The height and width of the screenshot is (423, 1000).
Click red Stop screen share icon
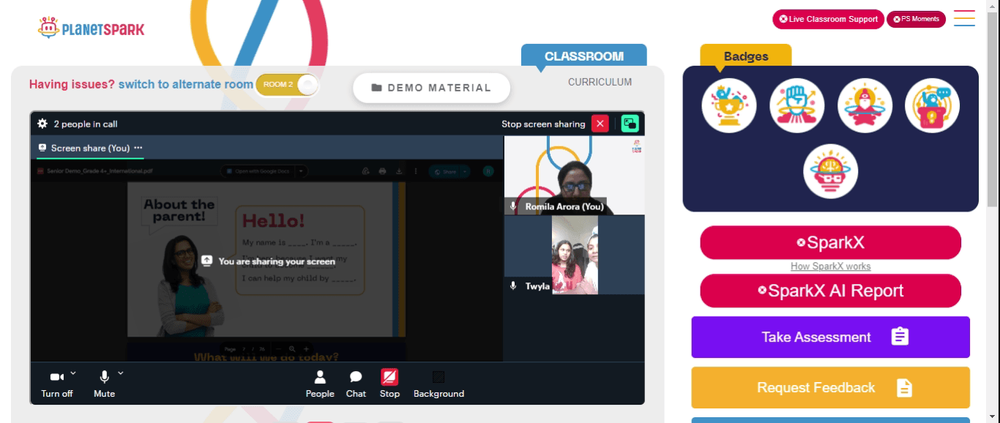pyautogui.click(x=390, y=377)
